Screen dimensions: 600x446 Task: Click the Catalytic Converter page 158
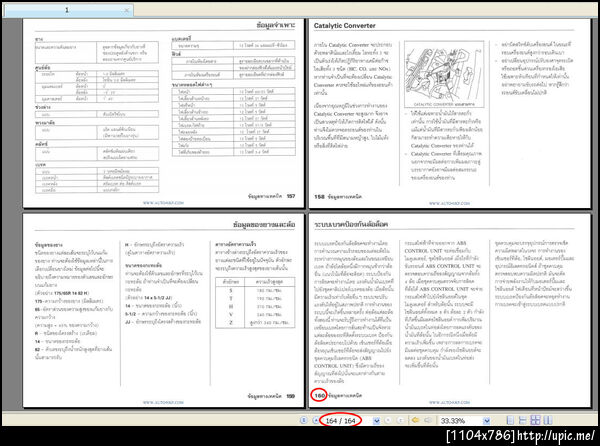click(x=450, y=113)
